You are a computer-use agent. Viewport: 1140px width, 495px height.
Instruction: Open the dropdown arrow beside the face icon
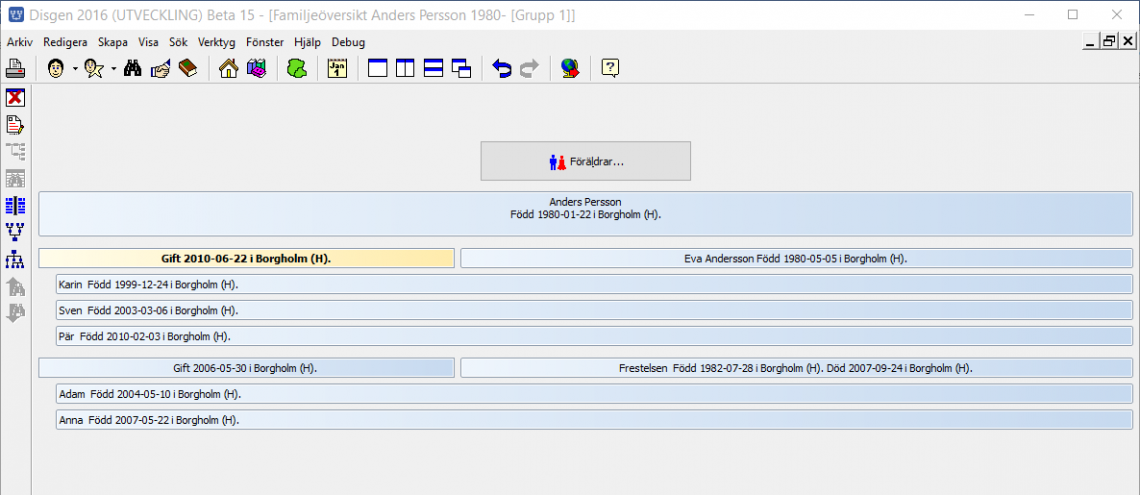pos(75,70)
